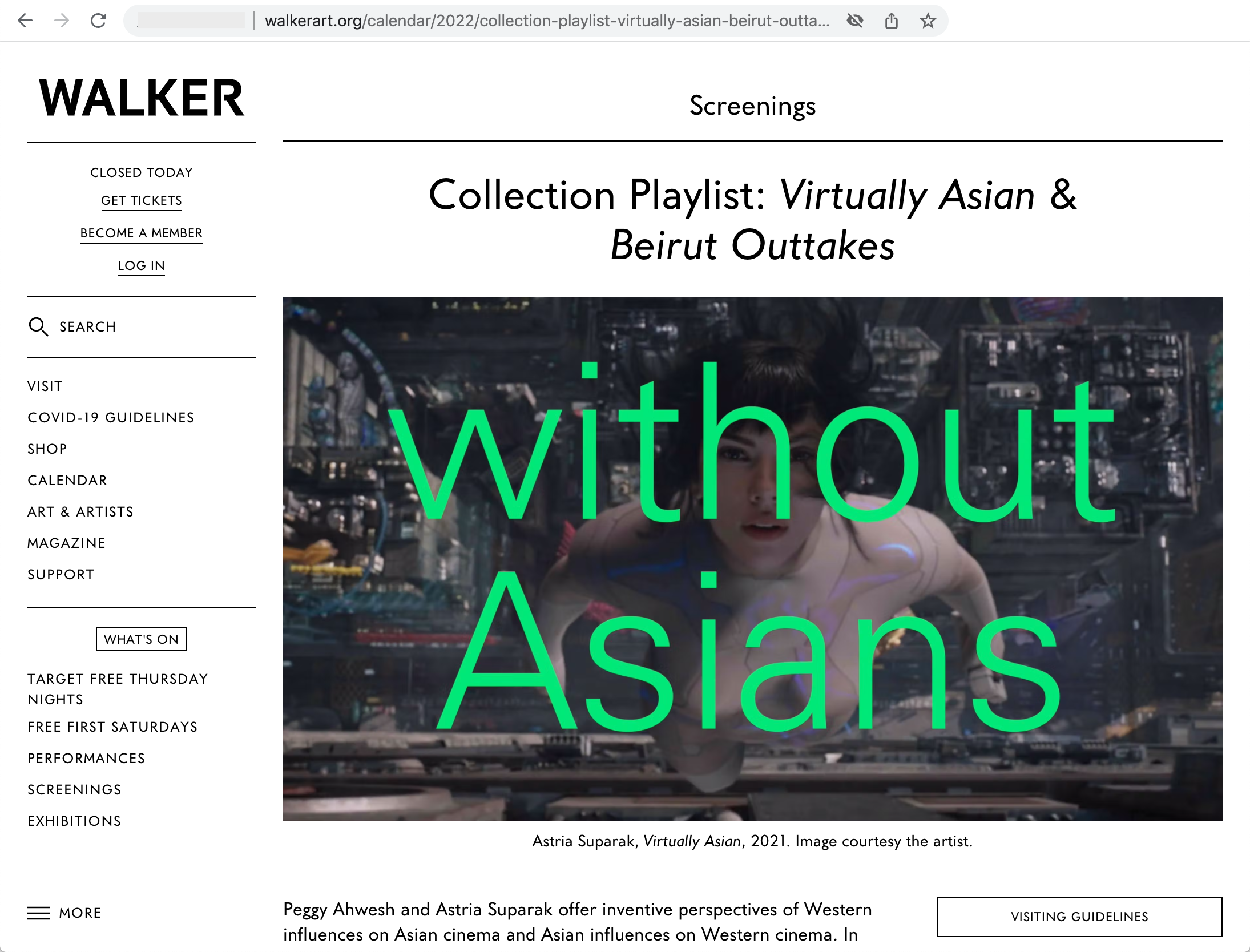Open the BECOME A MEMBER link

[x=141, y=233]
